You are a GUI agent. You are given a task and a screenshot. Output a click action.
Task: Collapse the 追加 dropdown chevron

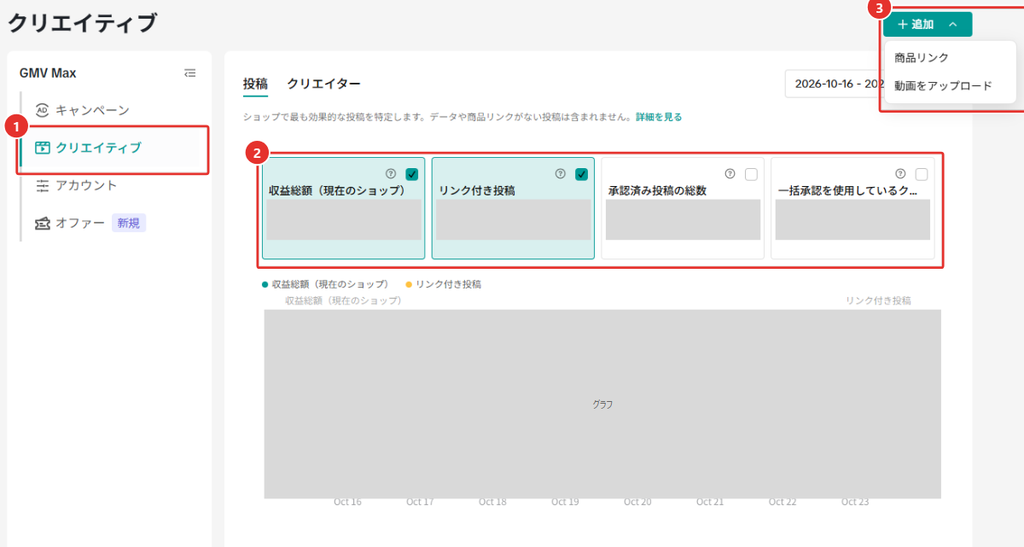953,24
